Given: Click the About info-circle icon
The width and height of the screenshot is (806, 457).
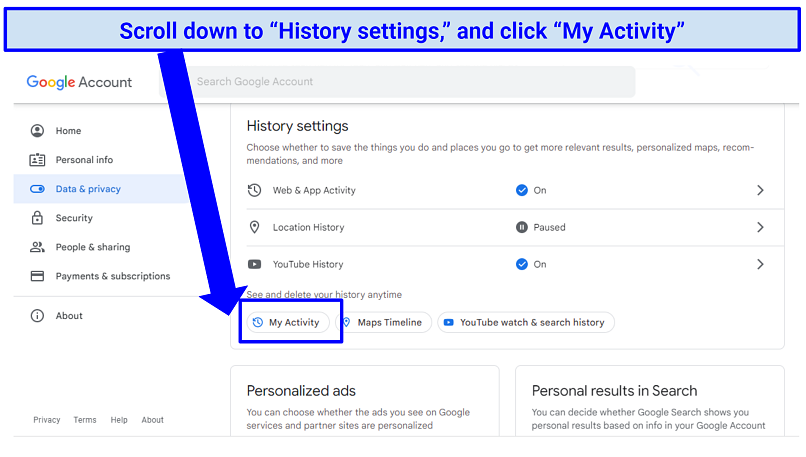Looking at the screenshot, I should 37,316.
